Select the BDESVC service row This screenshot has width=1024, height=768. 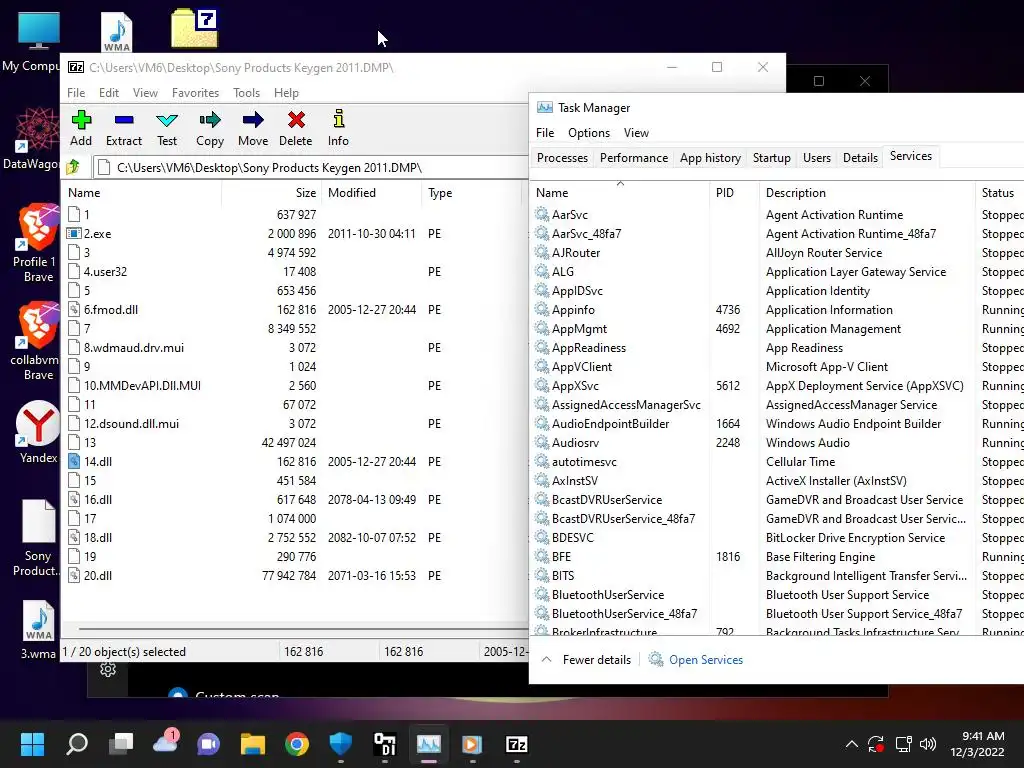click(x=777, y=537)
